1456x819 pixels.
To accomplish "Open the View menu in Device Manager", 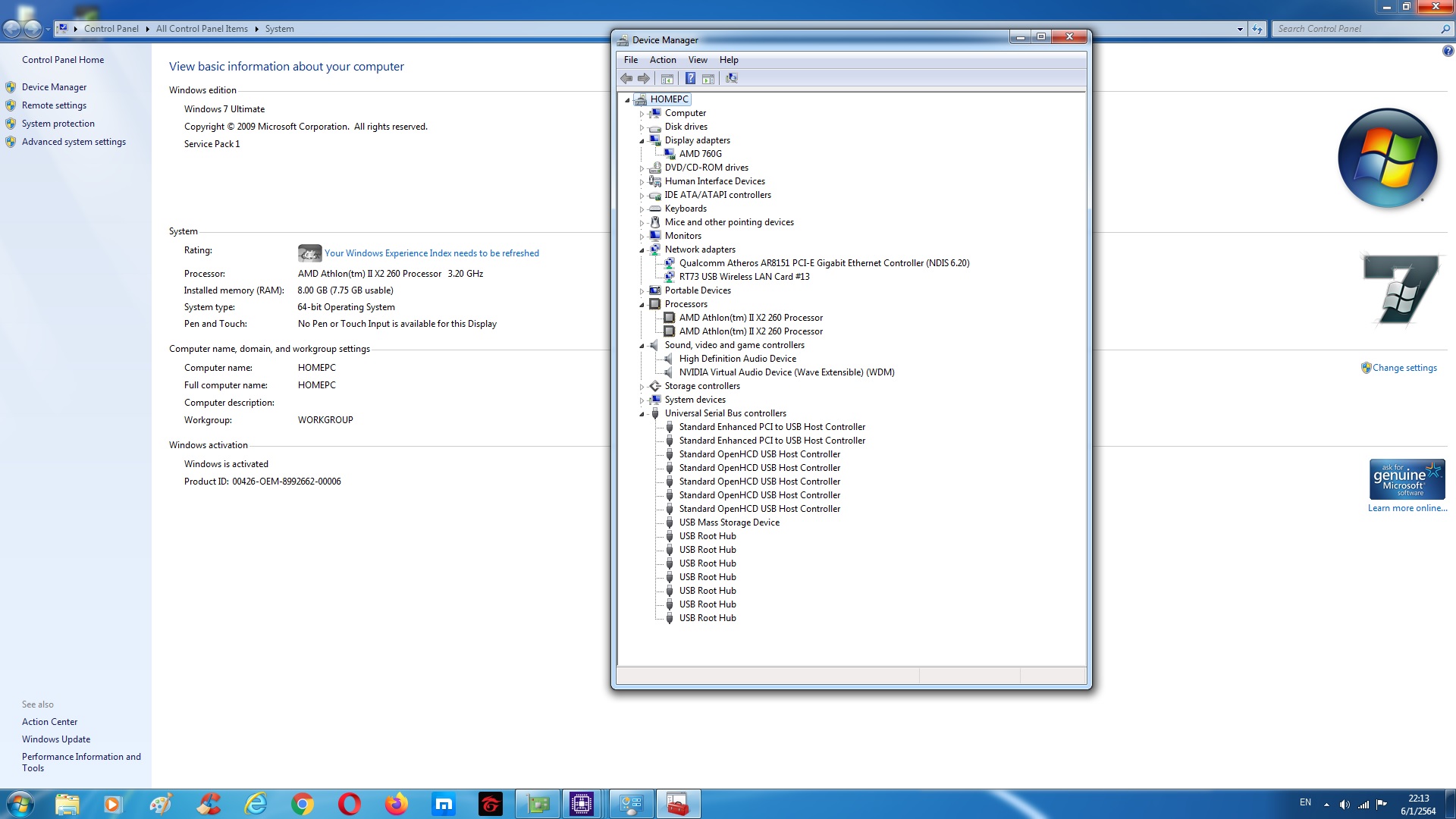I will click(x=698, y=60).
